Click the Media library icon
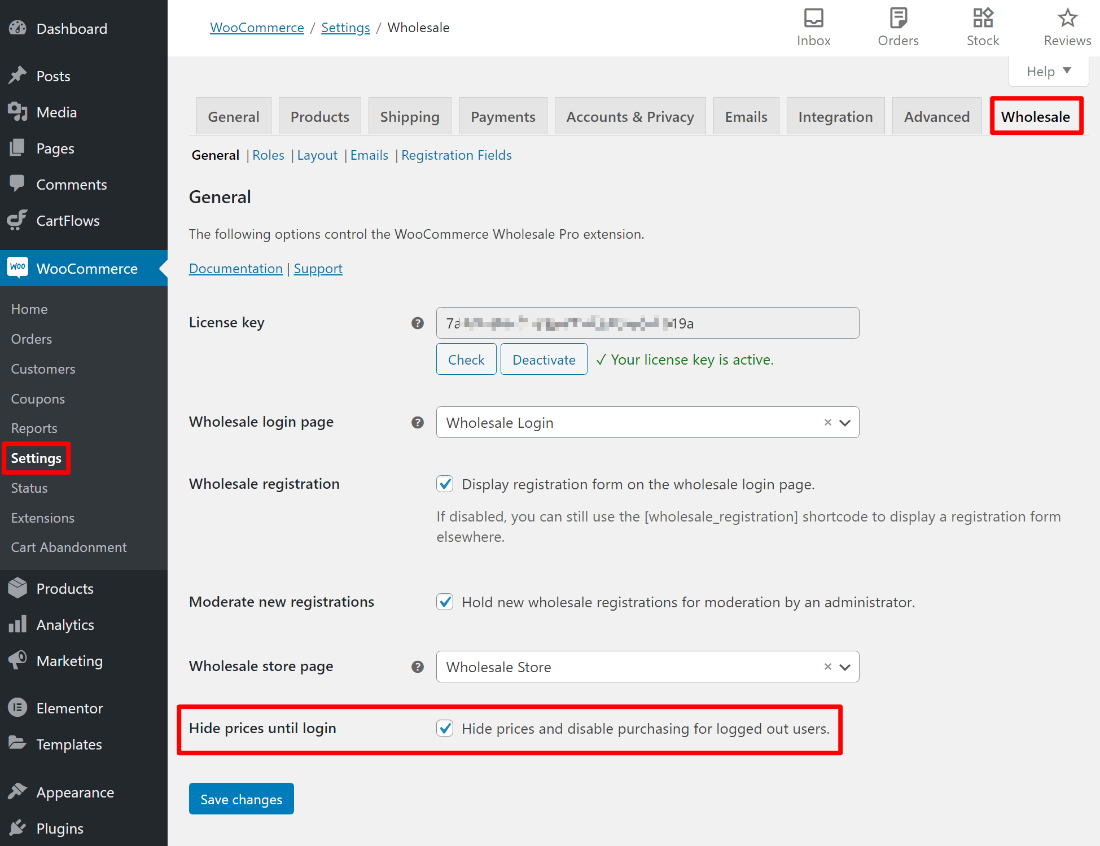1100x846 pixels. pos(18,112)
